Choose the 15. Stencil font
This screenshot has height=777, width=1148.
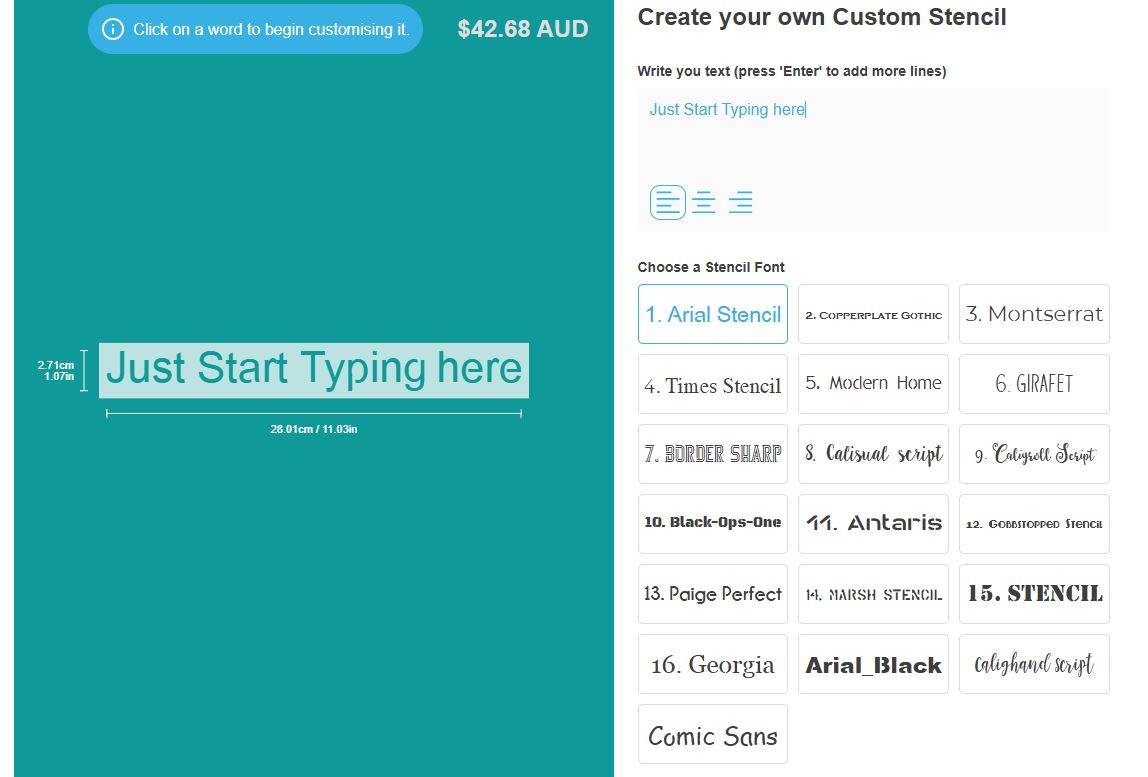point(1034,594)
